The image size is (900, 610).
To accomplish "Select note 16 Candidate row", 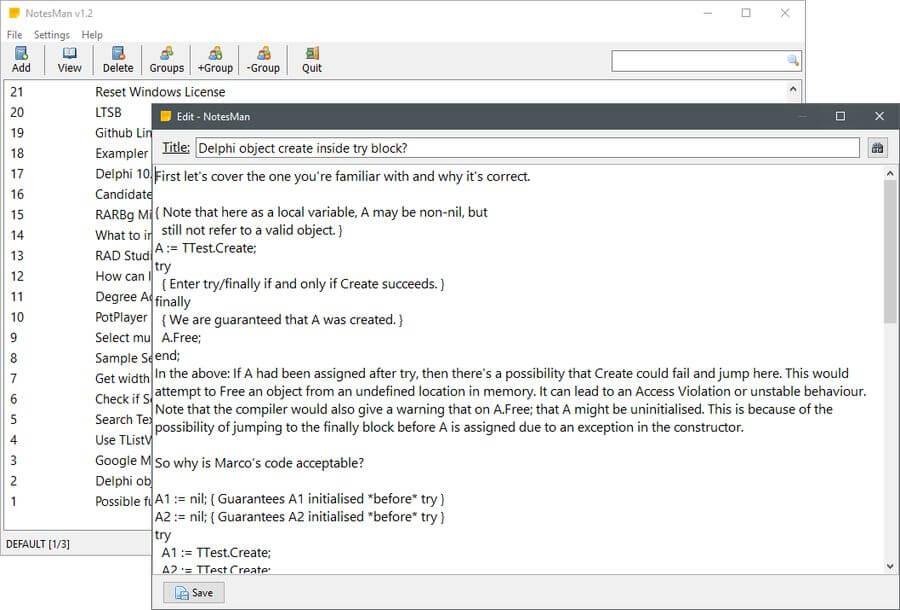I will [79, 195].
